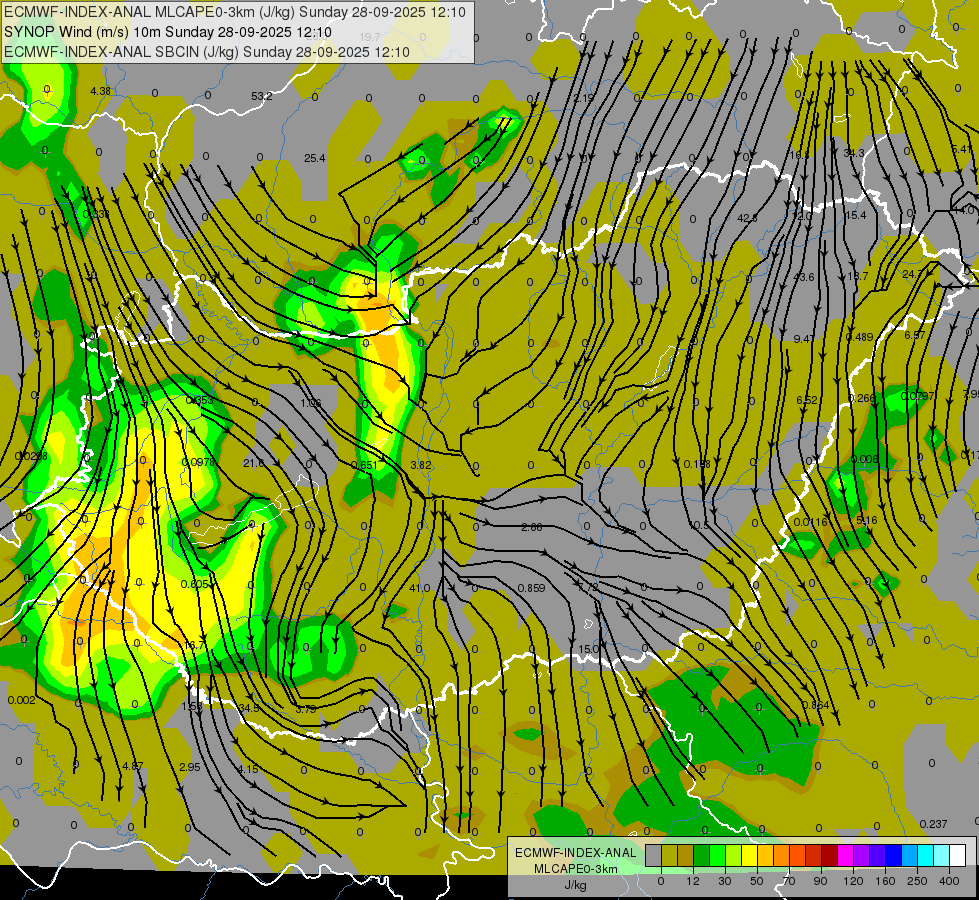Select the bright green legend swatch
Viewport: 979px width, 900px height.
717,854
